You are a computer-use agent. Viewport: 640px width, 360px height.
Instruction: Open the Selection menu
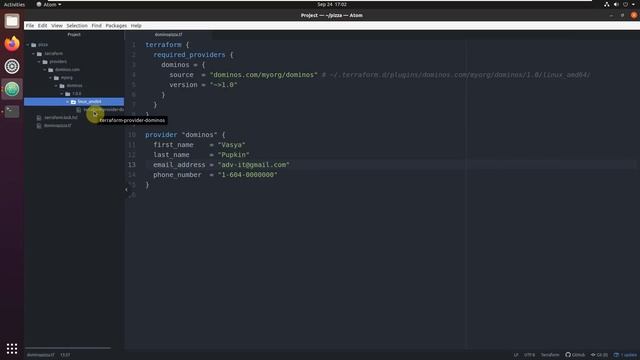click(77, 25)
